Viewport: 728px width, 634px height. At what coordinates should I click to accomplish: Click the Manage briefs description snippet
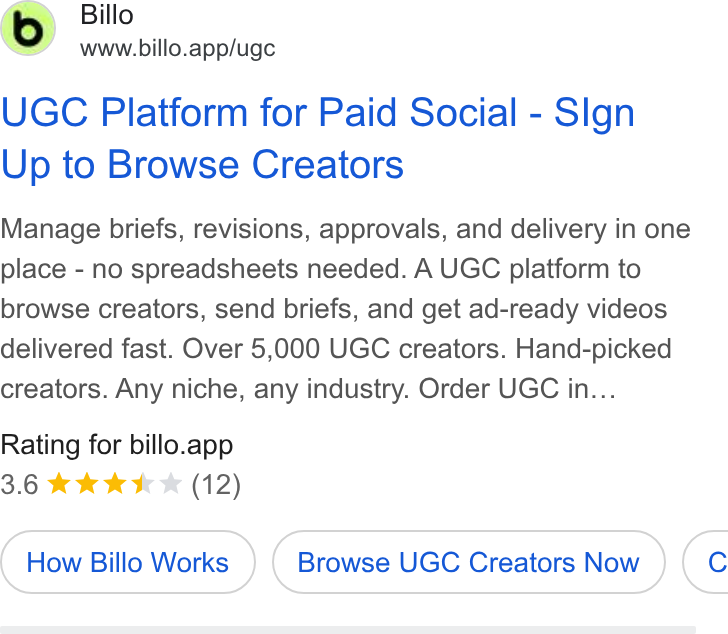[x=345, y=309]
